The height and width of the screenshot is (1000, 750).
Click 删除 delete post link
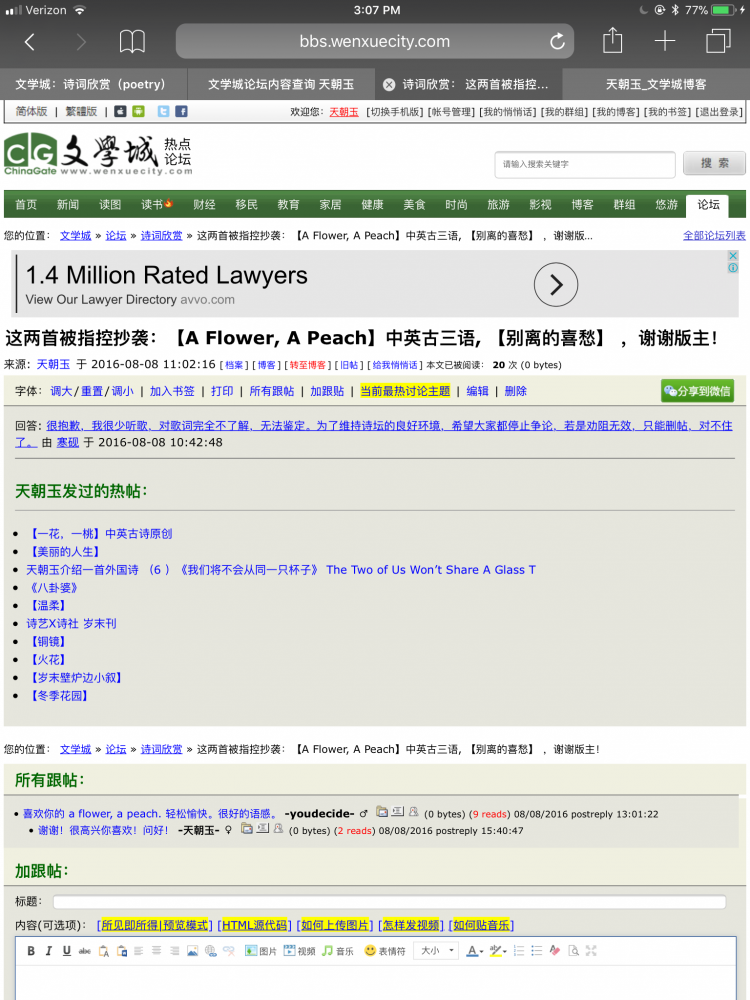(515, 391)
